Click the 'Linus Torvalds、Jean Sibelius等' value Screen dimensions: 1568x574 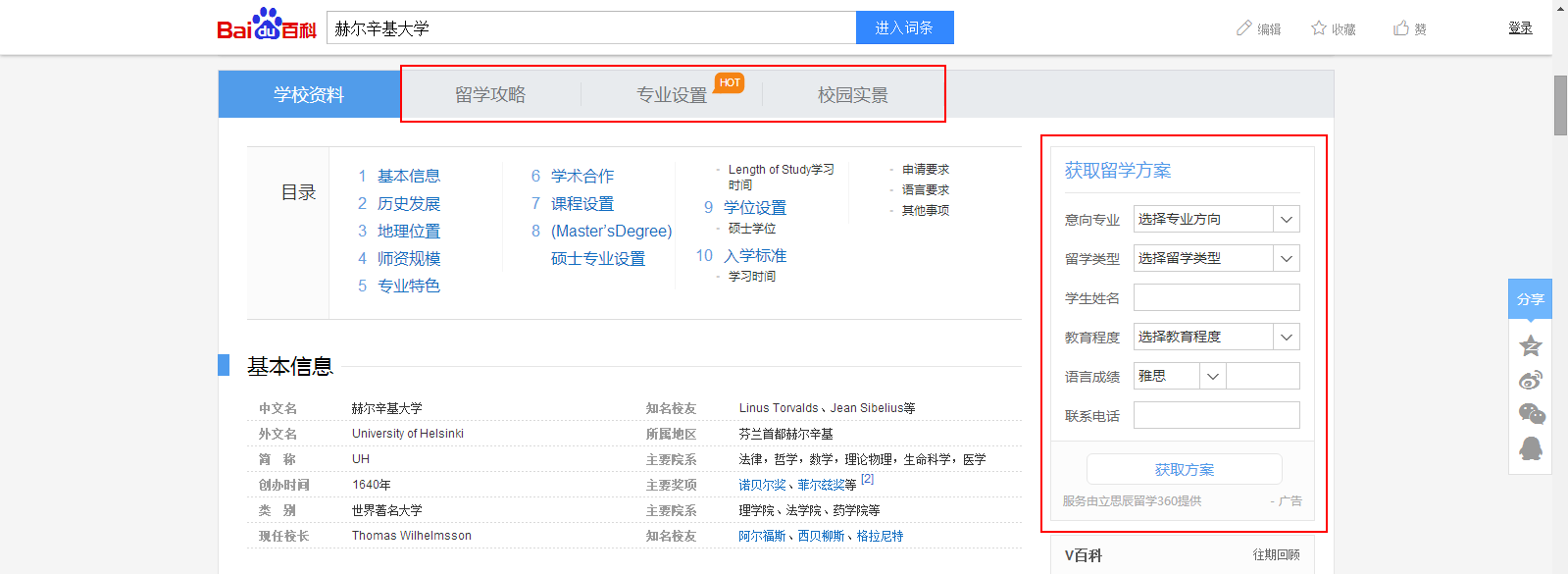827,408
